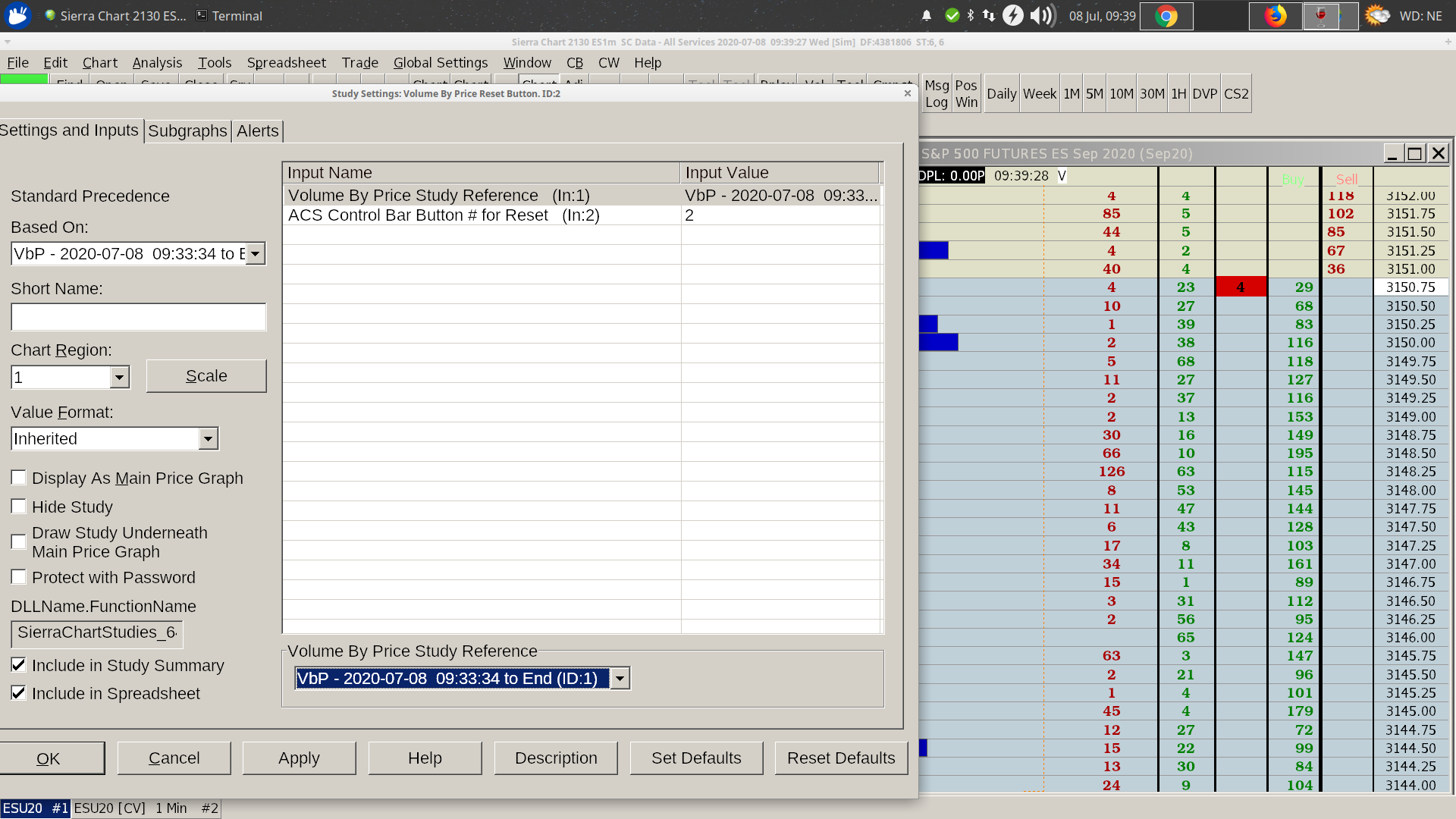Select the 5M timeframe toolbar button
1456x819 pixels.
point(1094,93)
